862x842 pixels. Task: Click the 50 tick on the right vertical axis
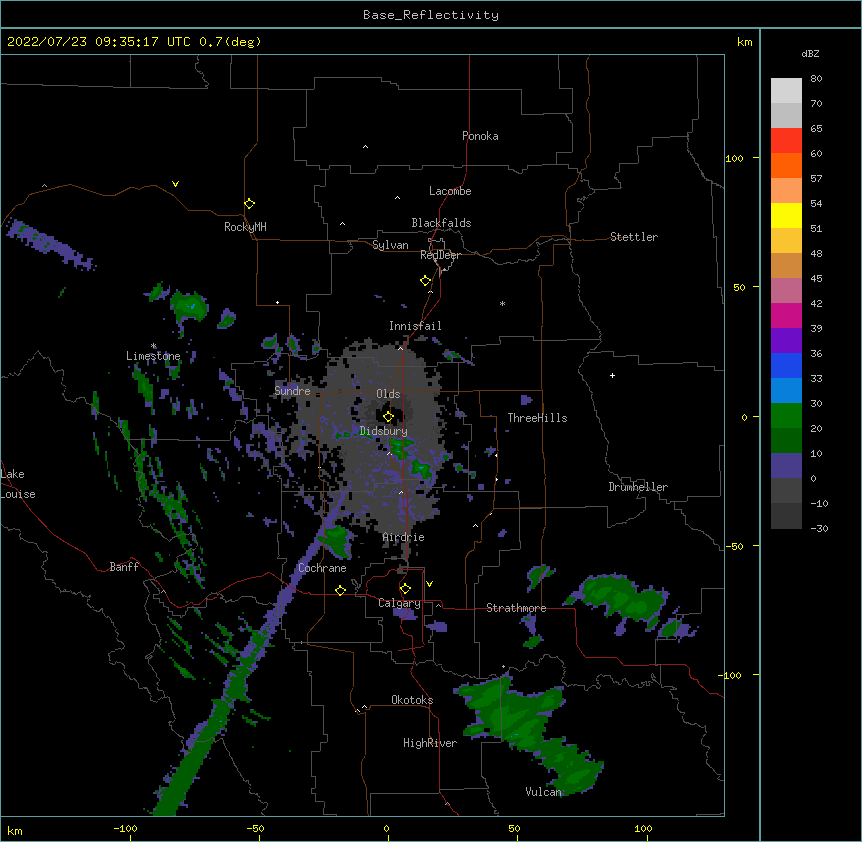click(x=739, y=287)
